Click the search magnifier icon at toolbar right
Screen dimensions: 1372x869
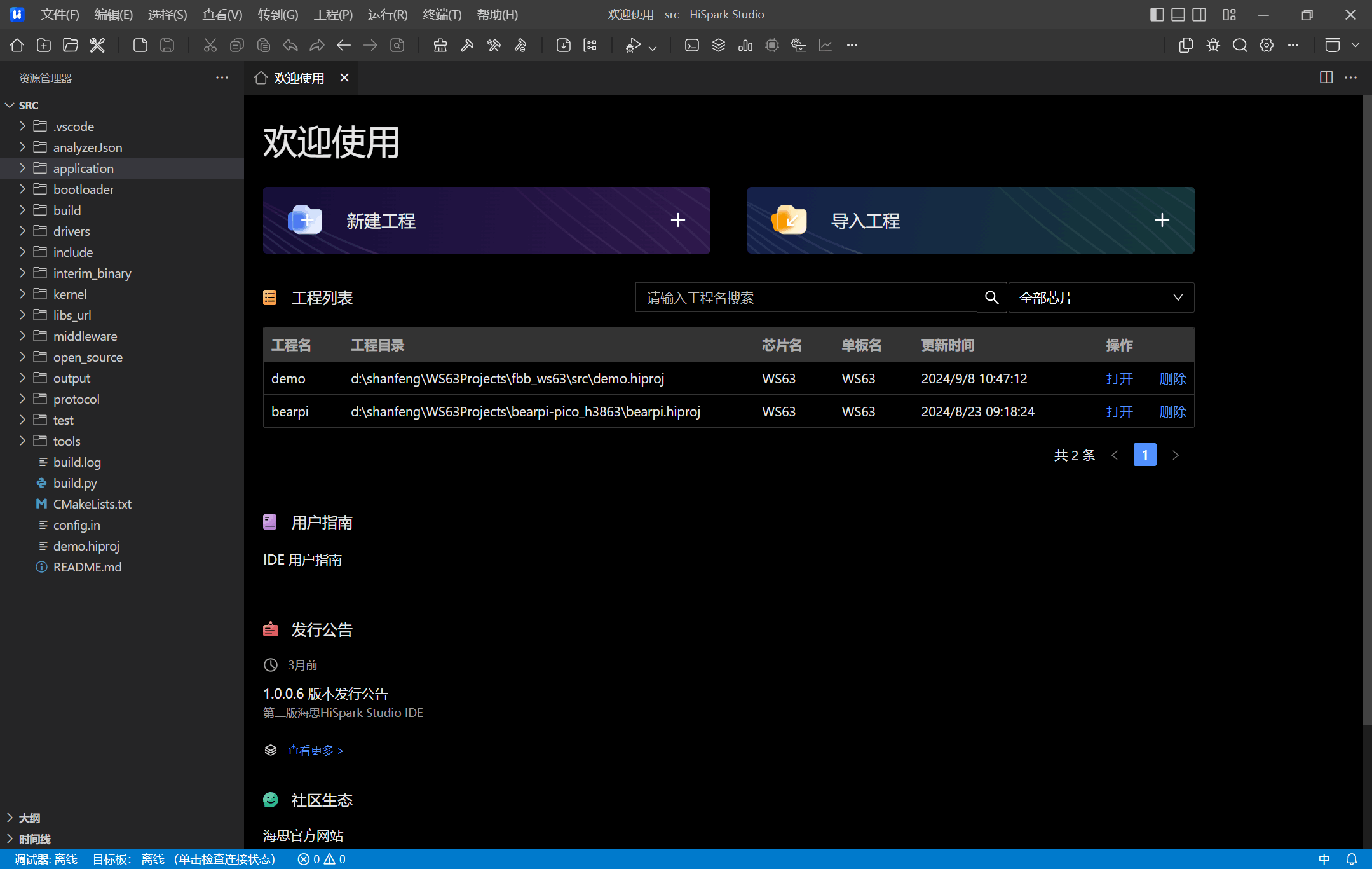pyautogui.click(x=1240, y=45)
